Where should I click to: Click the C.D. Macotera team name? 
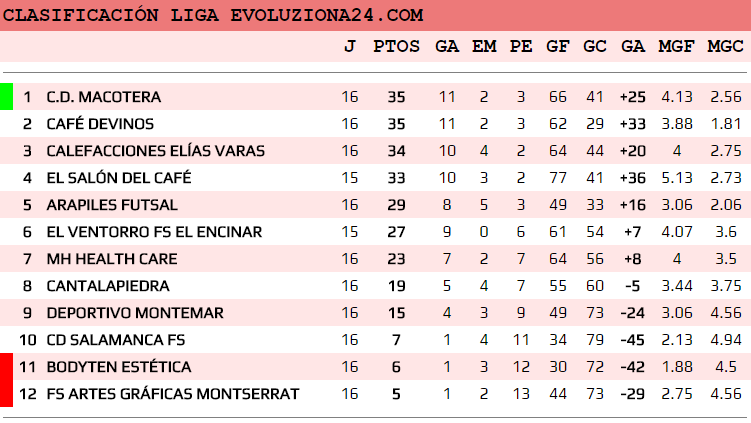(x=103, y=97)
